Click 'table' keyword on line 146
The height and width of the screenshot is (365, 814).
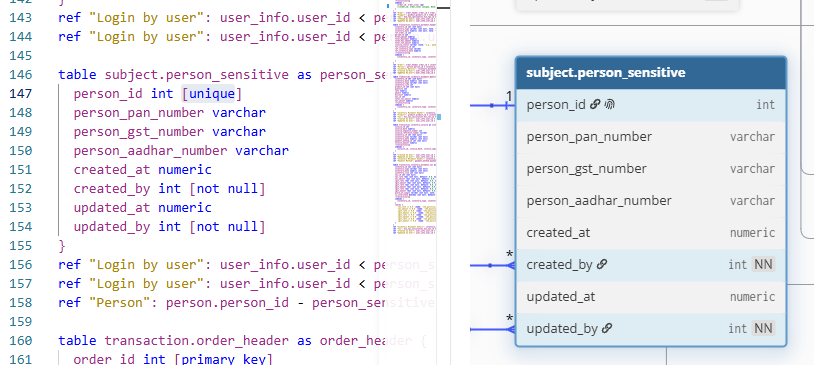[77, 75]
